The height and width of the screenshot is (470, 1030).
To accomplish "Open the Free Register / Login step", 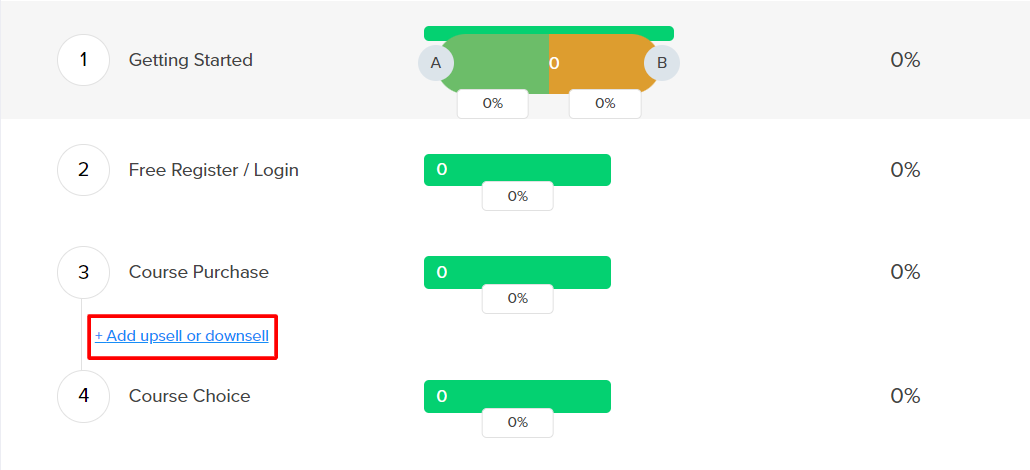I will tap(214, 170).
